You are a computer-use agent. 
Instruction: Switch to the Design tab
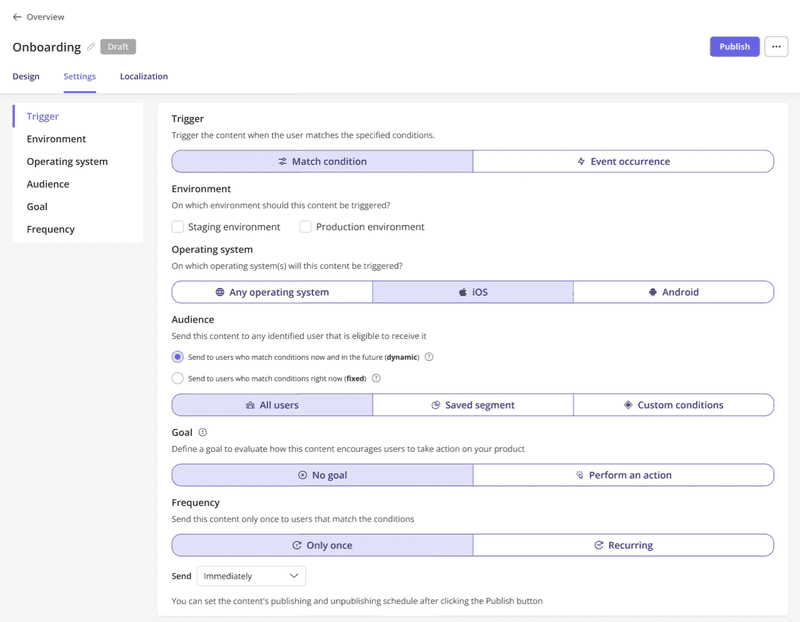click(25, 76)
